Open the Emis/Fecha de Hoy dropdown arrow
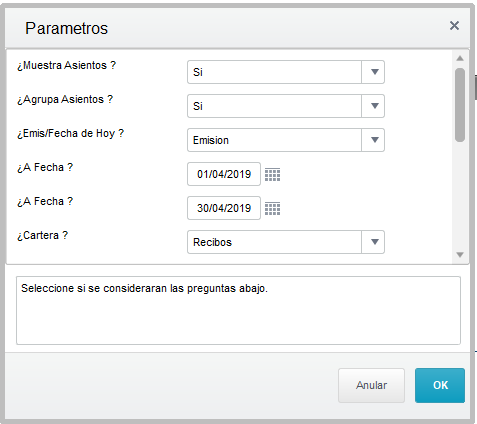This screenshot has width=477, height=424. [374, 140]
